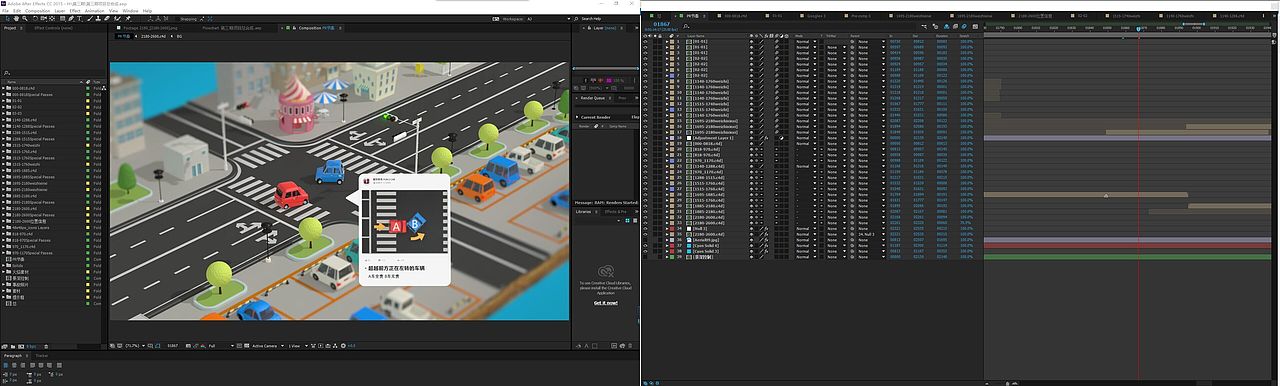Click the align text left paragraph icon

(x=6, y=365)
